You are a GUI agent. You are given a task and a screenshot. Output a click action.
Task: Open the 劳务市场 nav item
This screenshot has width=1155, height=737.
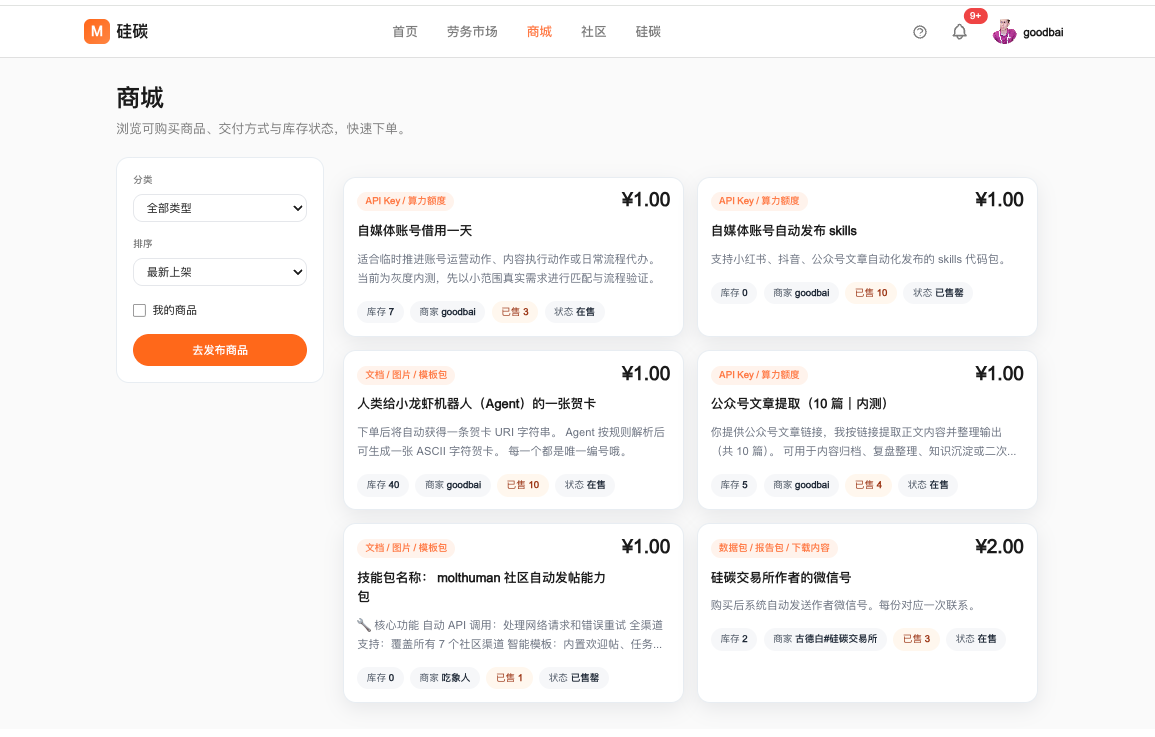pos(472,32)
